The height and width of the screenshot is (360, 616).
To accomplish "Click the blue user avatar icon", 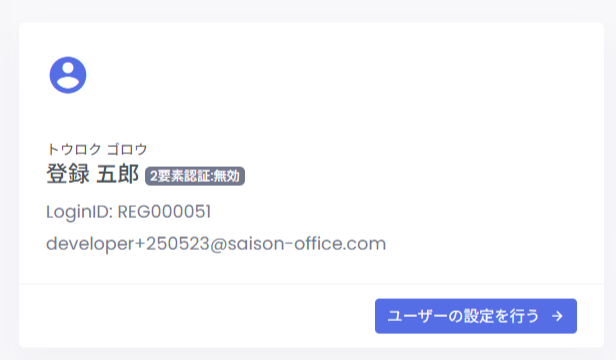I will [68, 75].
